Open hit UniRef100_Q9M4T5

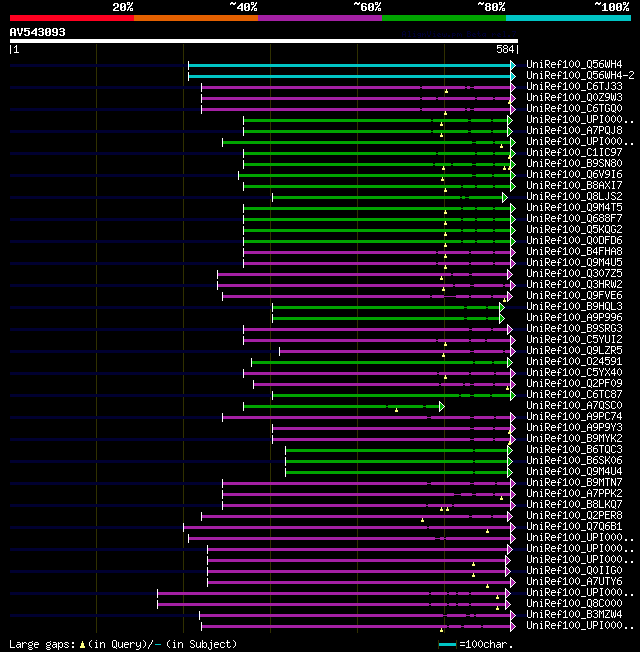coord(574,207)
